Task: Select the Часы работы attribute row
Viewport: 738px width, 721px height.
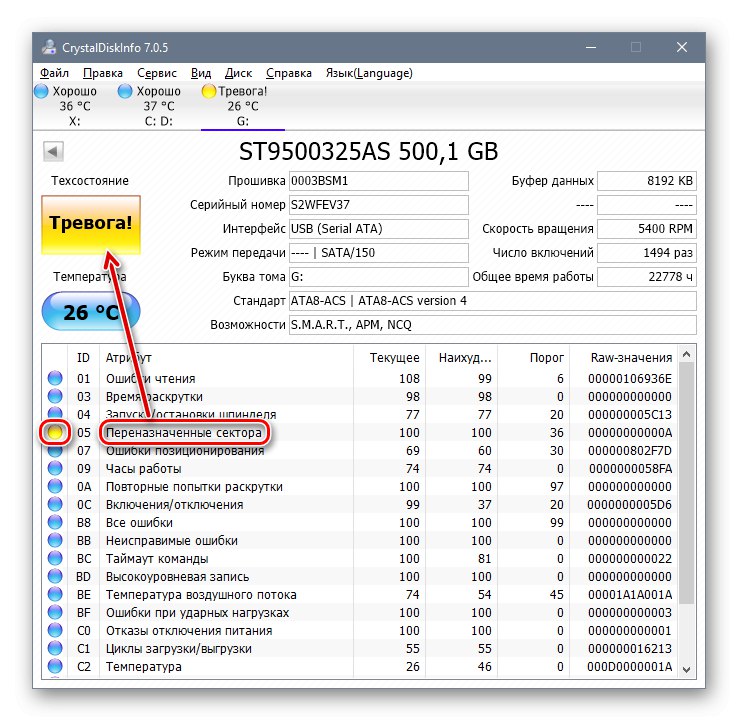Action: pos(360,468)
